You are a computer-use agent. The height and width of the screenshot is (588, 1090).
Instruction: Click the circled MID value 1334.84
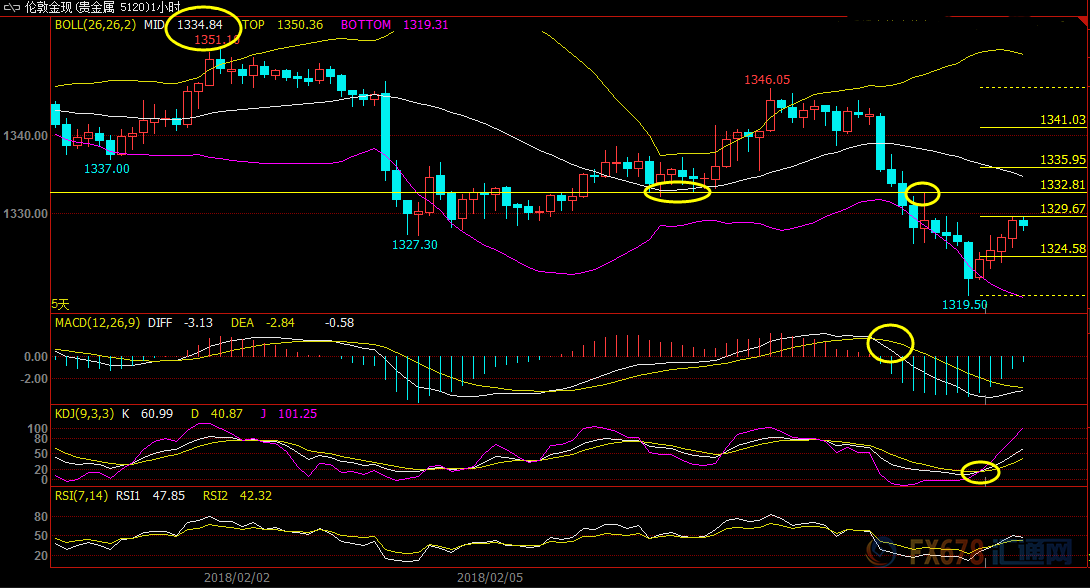tap(201, 25)
